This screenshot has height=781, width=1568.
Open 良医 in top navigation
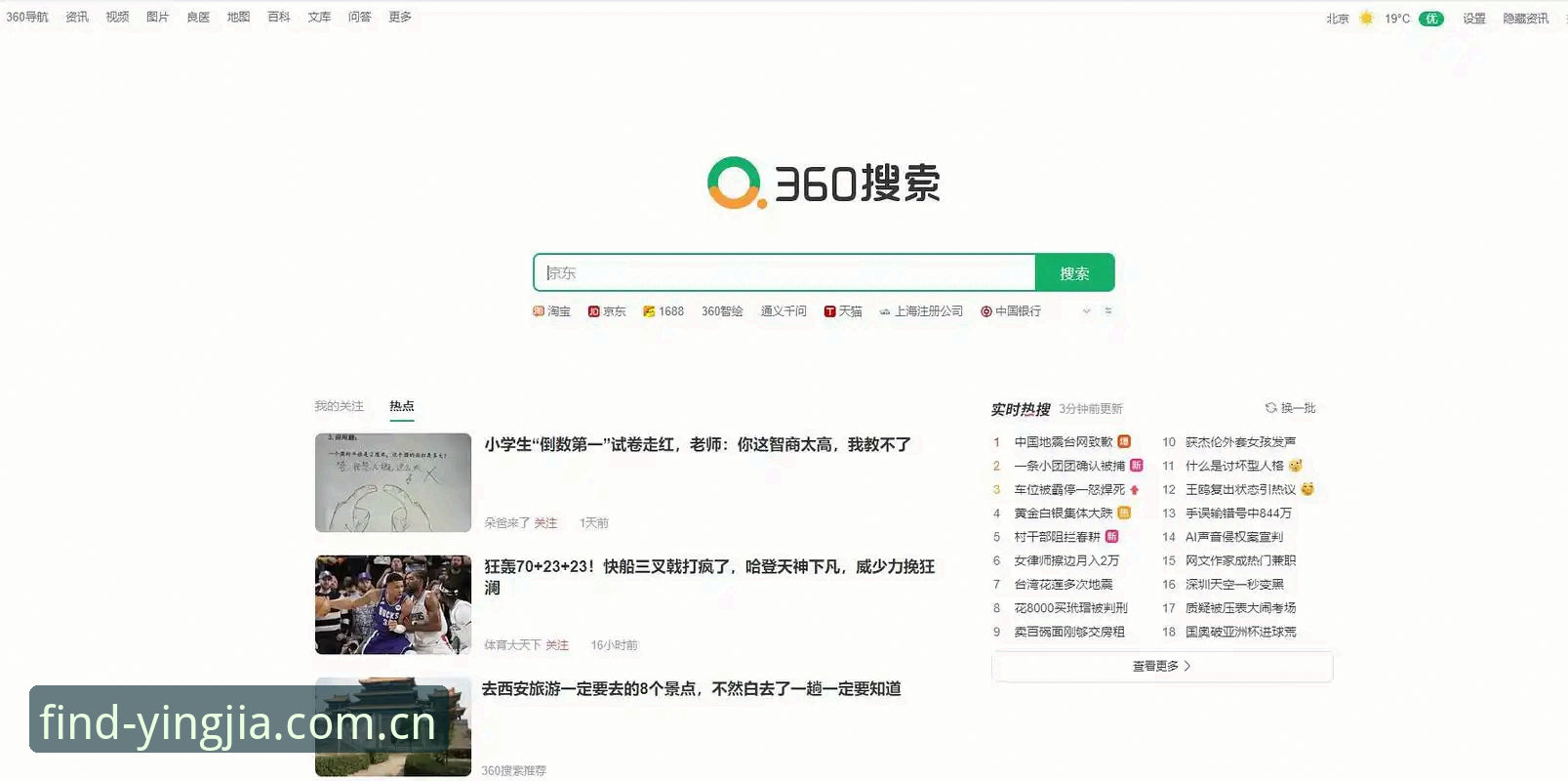pos(198,17)
